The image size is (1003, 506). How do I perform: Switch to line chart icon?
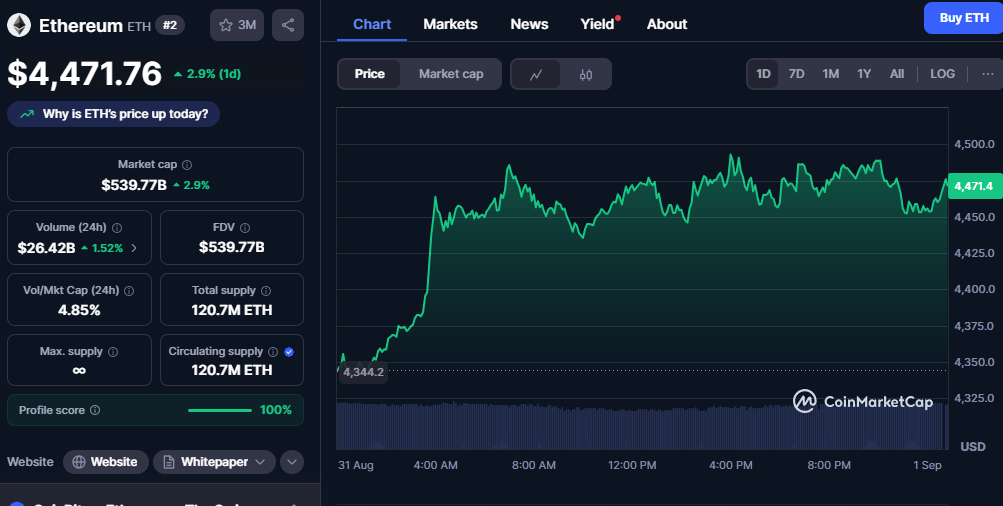pyautogui.click(x=536, y=74)
